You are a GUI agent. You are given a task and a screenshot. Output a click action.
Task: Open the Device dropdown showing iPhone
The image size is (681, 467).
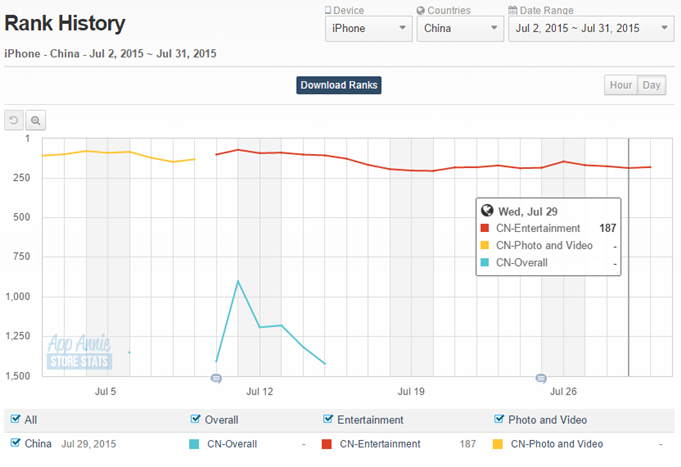[367, 28]
